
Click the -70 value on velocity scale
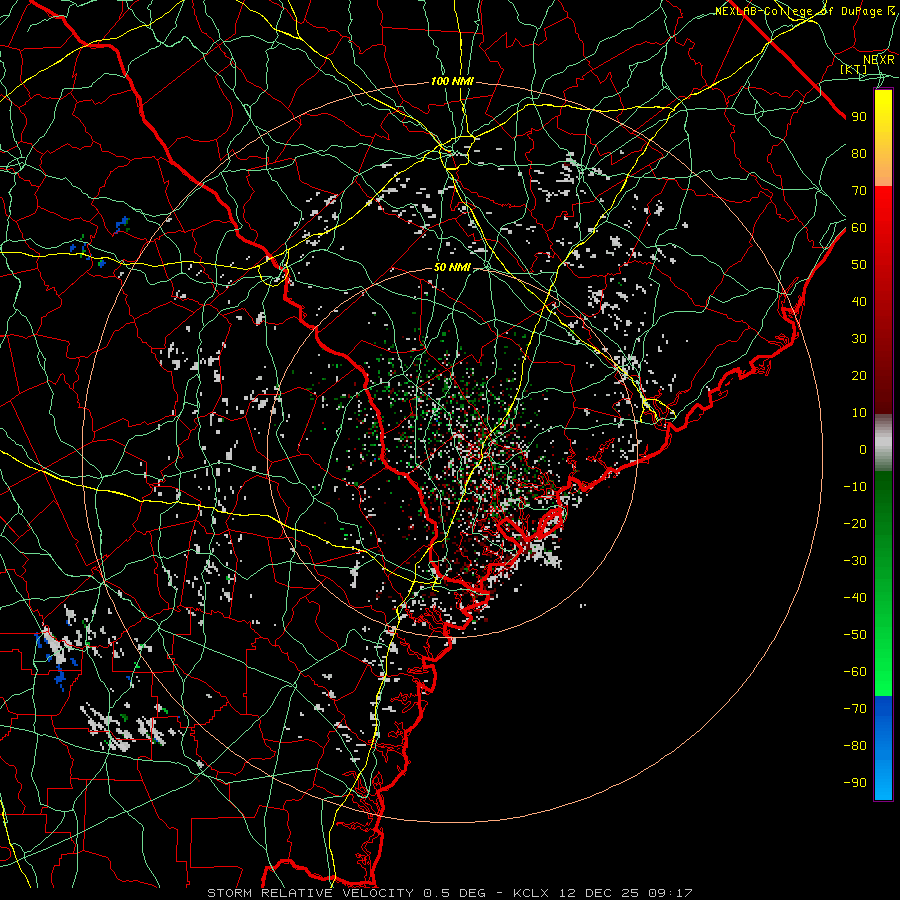[855, 709]
